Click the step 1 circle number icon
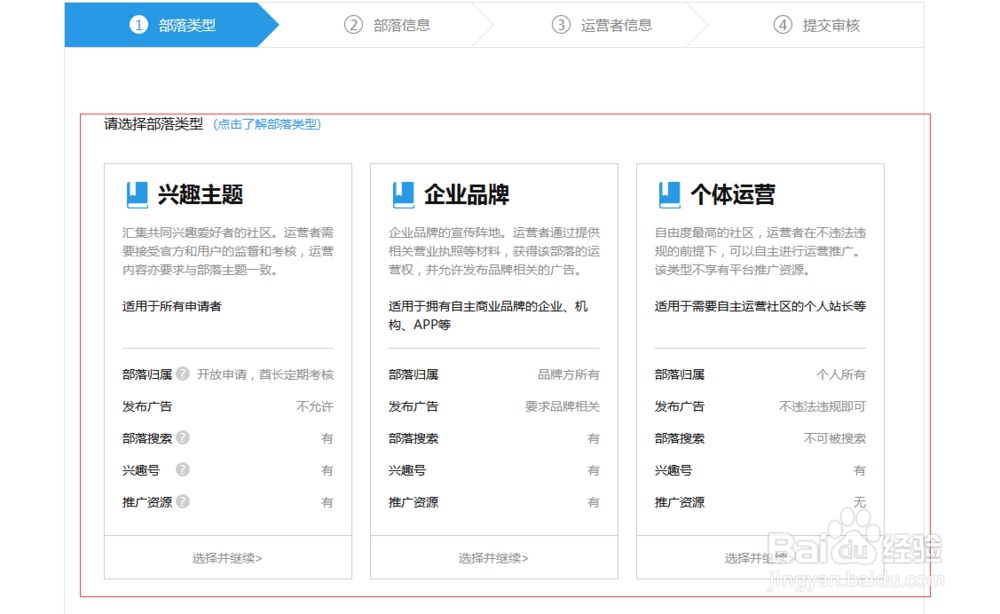Viewport: 1000px width, 614px height. point(138,25)
